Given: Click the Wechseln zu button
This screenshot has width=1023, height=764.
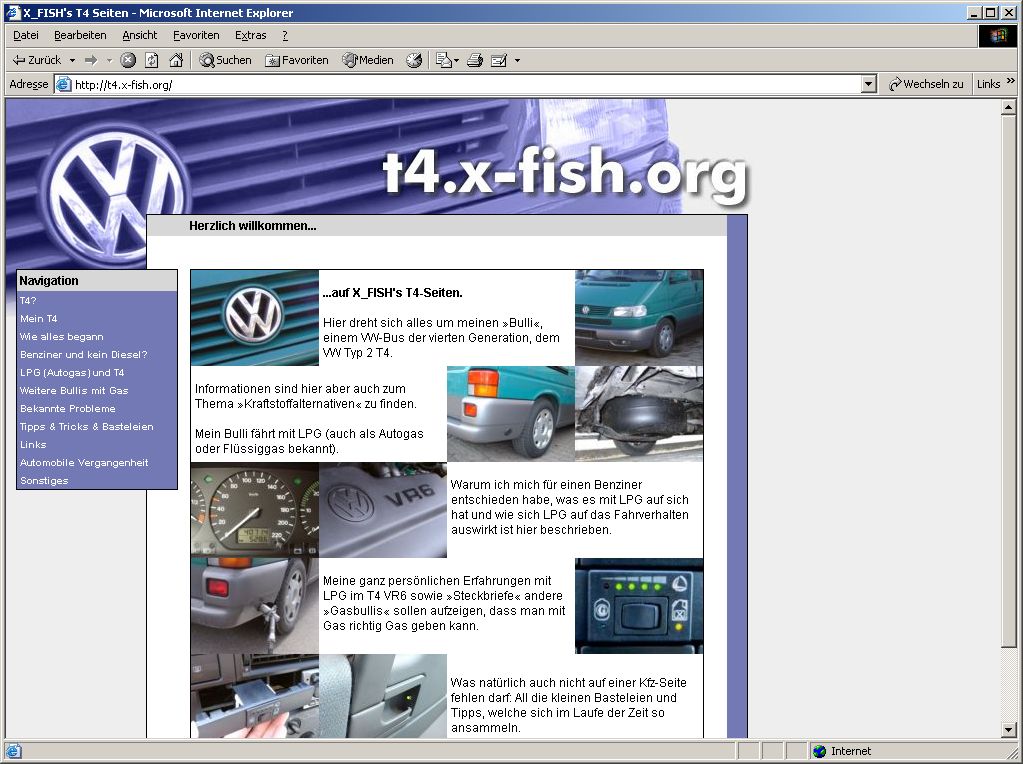Looking at the screenshot, I should pyautogui.click(x=926, y=84).
